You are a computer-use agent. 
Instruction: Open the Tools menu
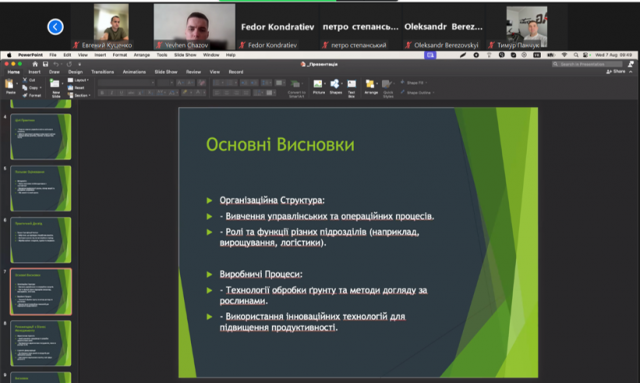point(162,55)
